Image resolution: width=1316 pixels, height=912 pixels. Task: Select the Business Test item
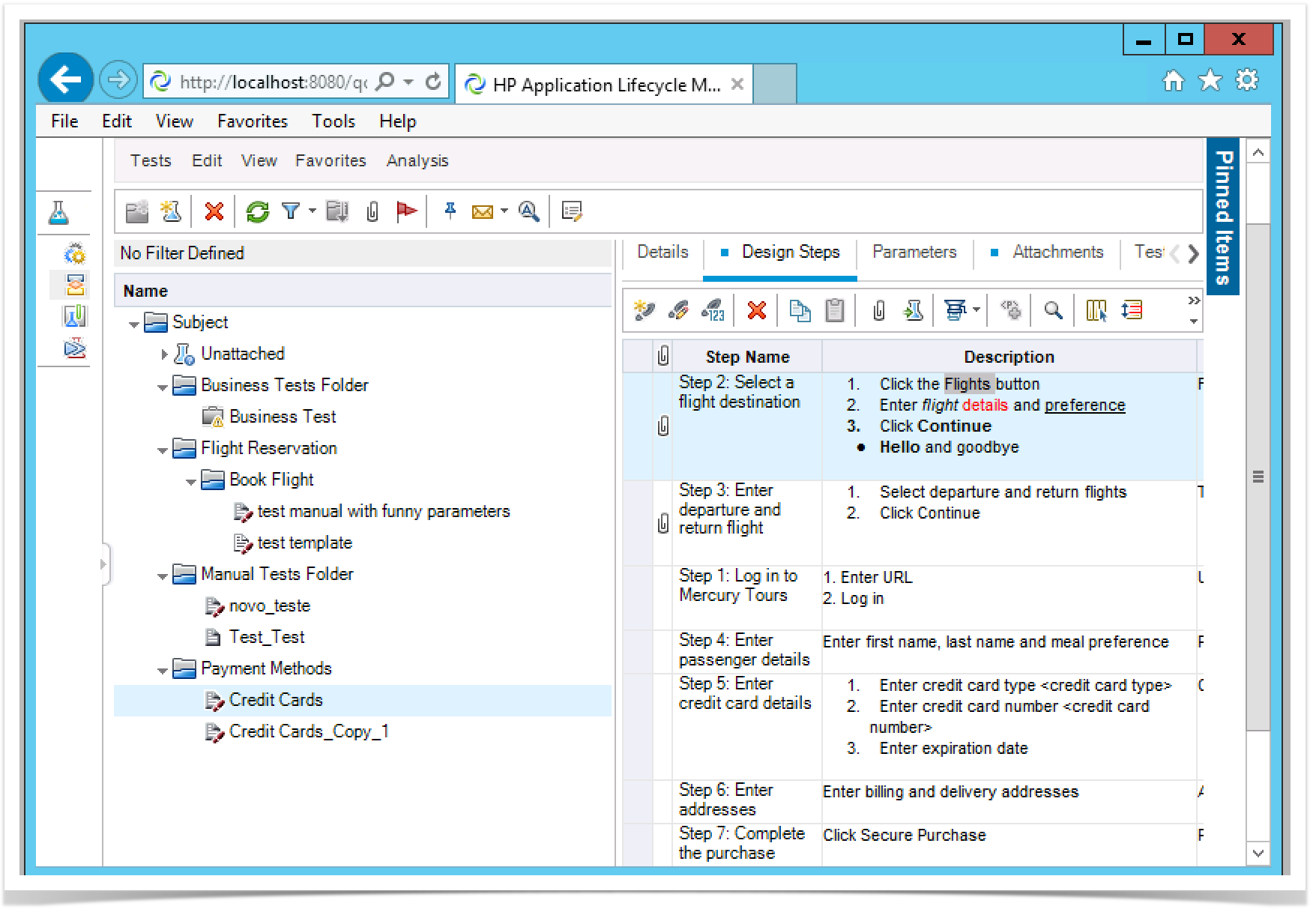click(283, 417)
